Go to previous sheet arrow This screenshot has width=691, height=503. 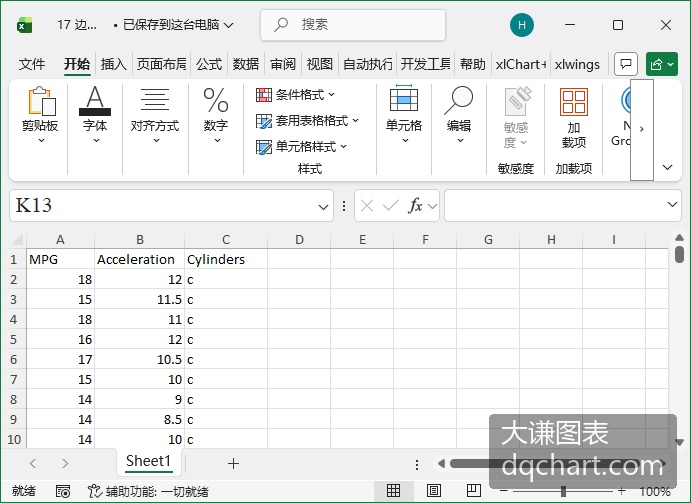pyautogui.click(x=33, y=463)
